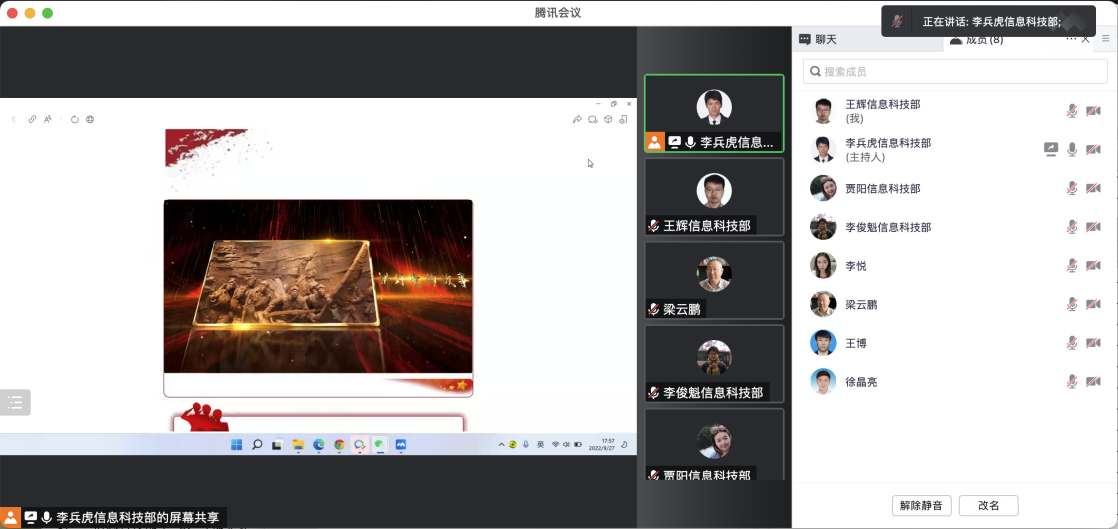Click the camera-off icon for 李悦

click(x=1093, y=266)
